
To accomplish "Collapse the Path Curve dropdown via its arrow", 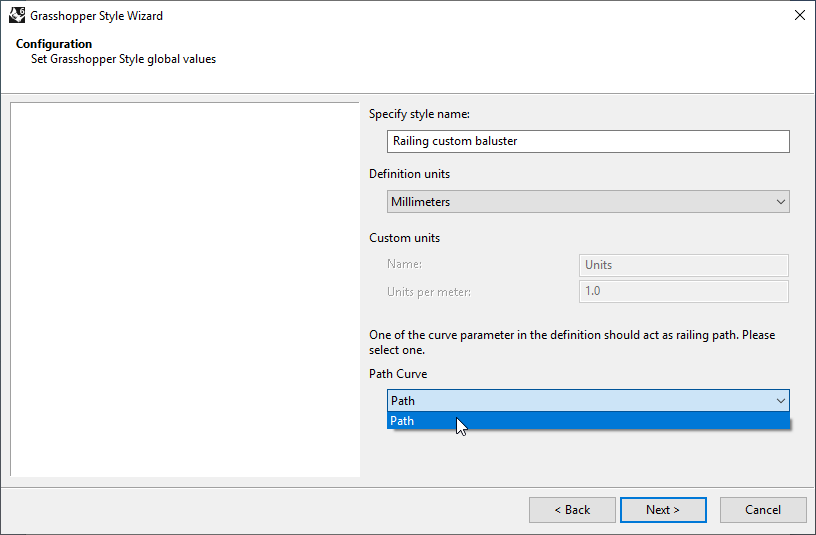I will pos(781,401).
